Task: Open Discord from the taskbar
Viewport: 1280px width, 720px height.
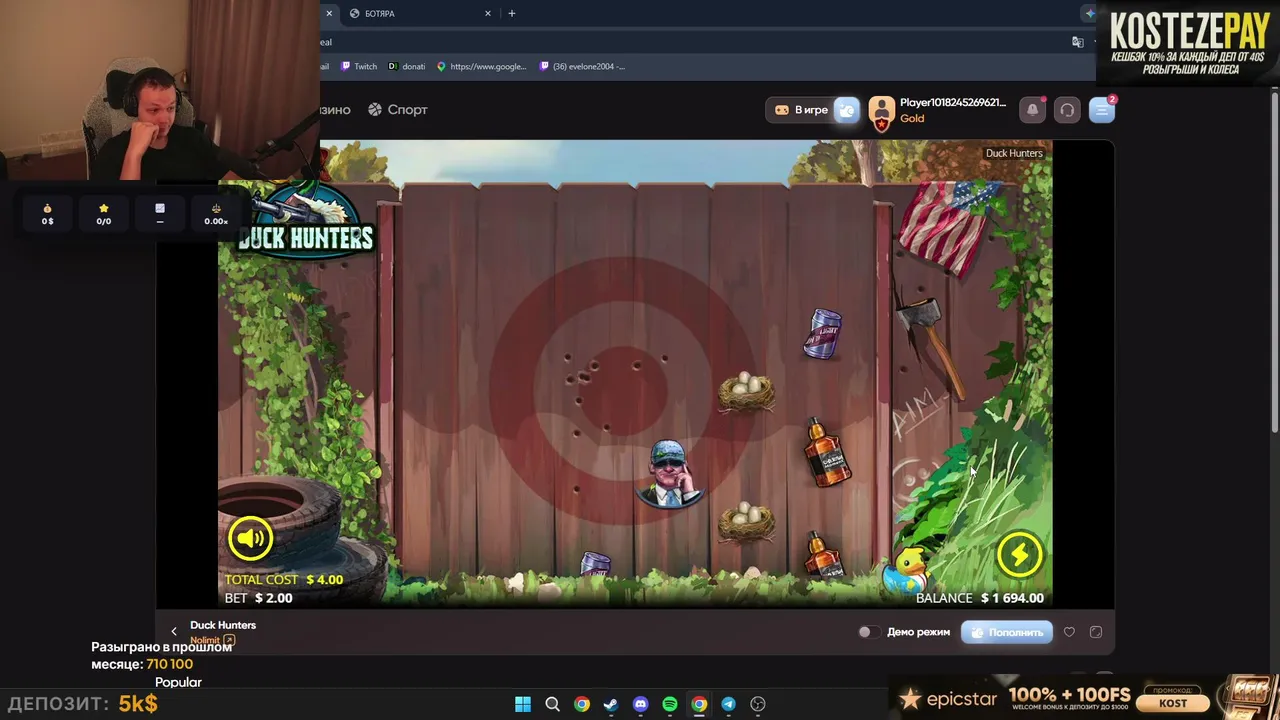Action: click(x=640, y=704)
